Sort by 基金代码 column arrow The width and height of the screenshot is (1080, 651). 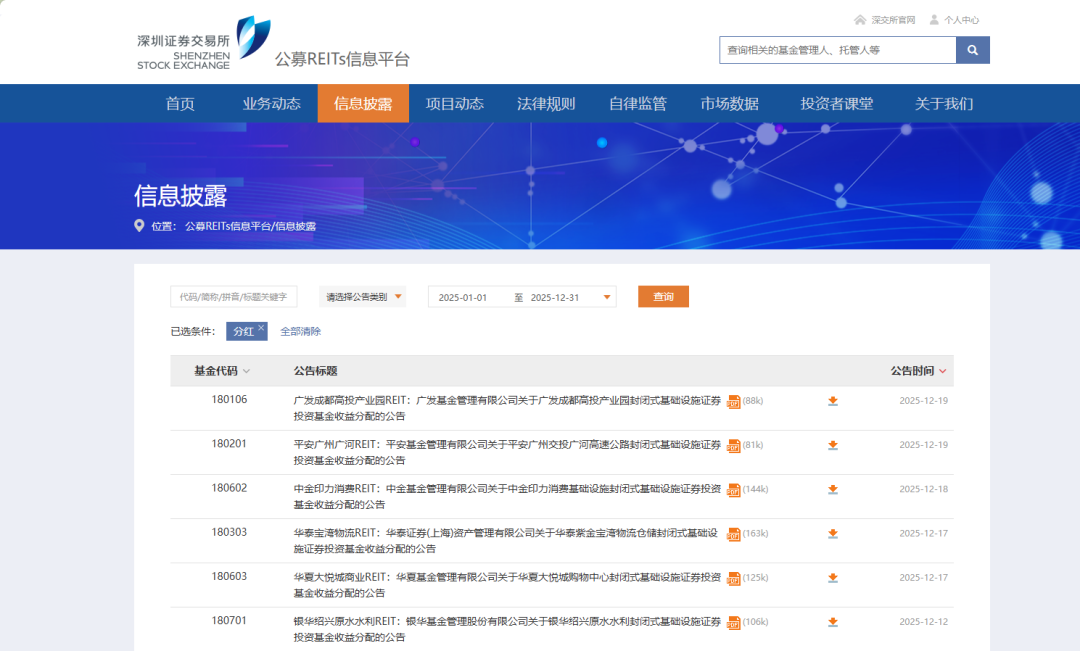(246, 371)
